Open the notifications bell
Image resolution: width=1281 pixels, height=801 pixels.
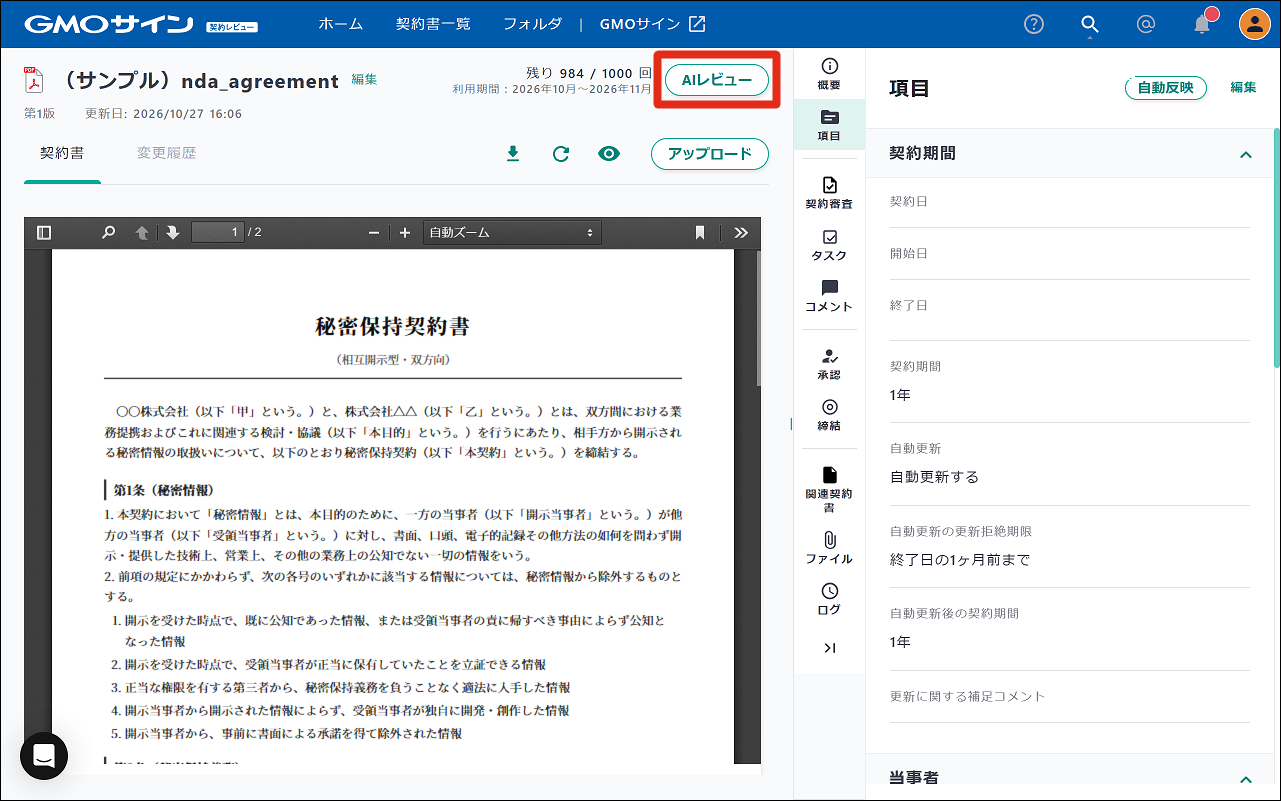(x=1203, y=24)
